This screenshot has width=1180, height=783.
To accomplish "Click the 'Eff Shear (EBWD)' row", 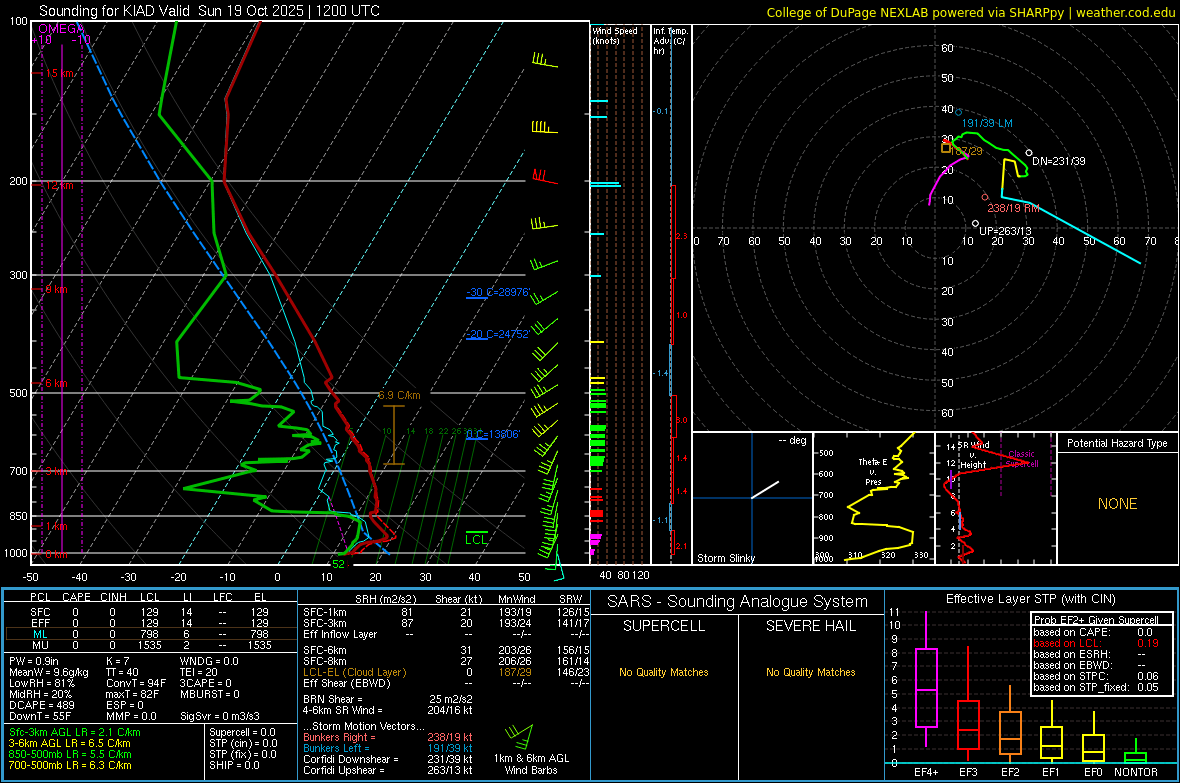I will (446, 684).
